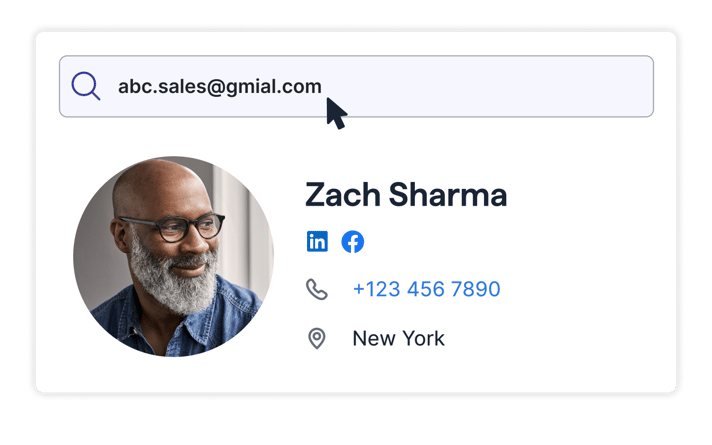Screen dimensions: 712x445
Task: Click the abc.sales@gmial.com search text
Action: pos(220,87)
